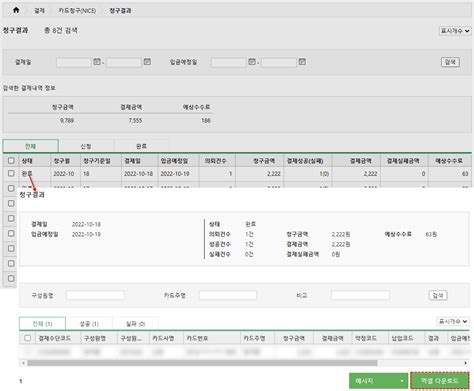This screenshot has height=391, width=474.
Task: Click left arrow of detail horizontal scrollbar
Action: [x=23, y=363]
